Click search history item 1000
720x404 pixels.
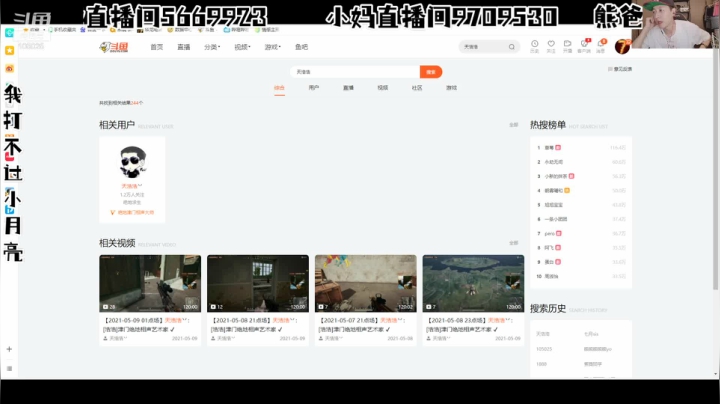pyautogui.click(x=541, y=364)
